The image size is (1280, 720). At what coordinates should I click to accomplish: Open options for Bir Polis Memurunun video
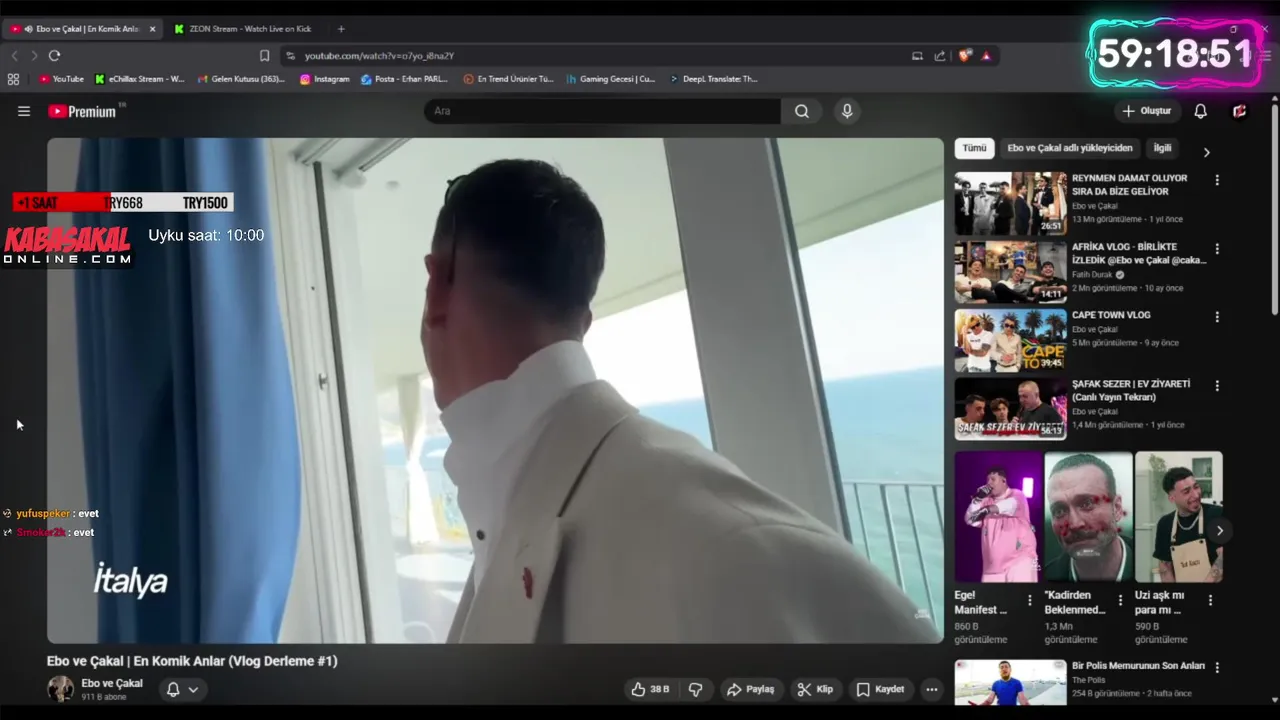(1217, 667)
